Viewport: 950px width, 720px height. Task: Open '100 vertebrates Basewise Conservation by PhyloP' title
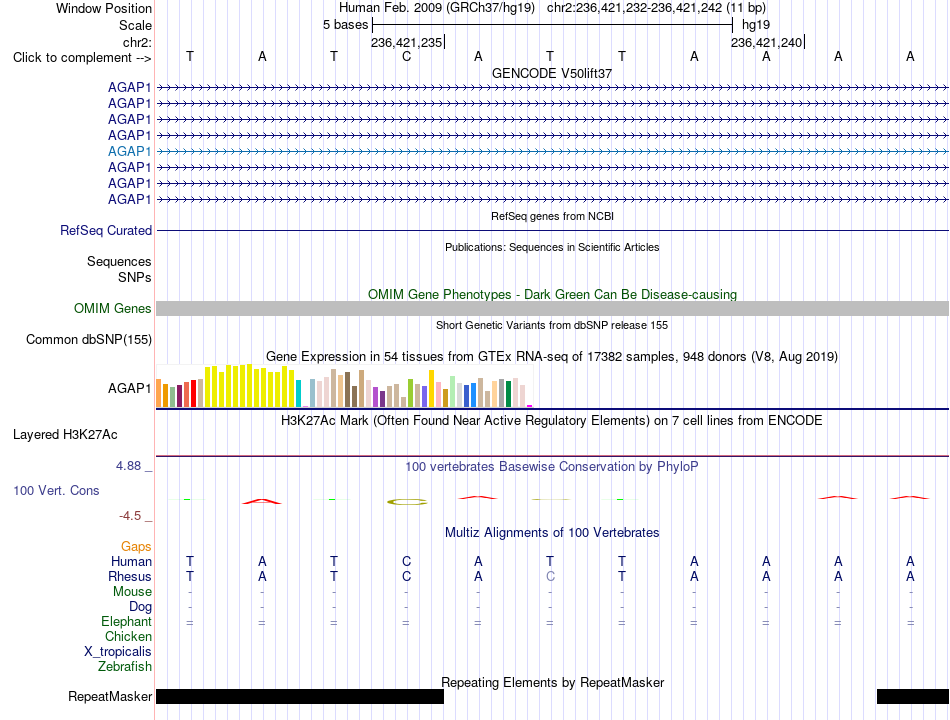click(552, 467)
